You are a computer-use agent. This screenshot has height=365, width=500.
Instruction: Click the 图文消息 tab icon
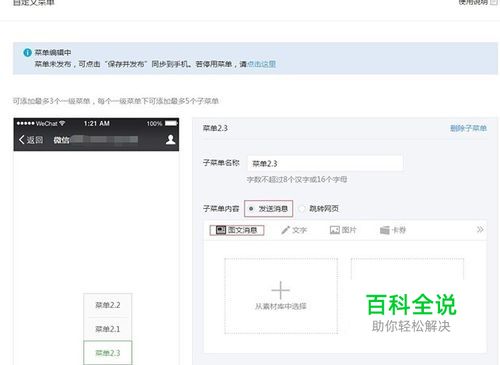pos(221,230)
